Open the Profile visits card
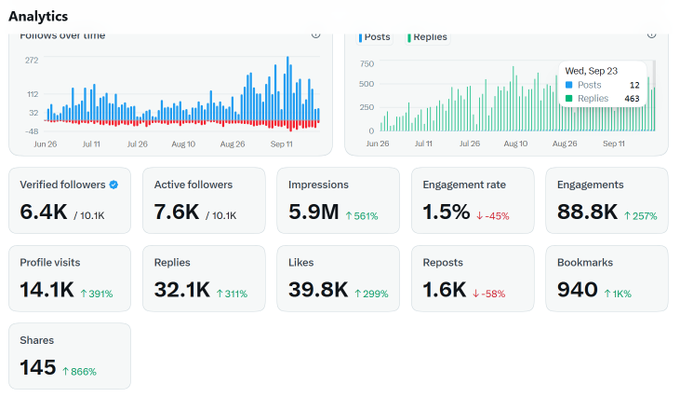This screenshot has width=680, height=397. click(x=70, y=279)
